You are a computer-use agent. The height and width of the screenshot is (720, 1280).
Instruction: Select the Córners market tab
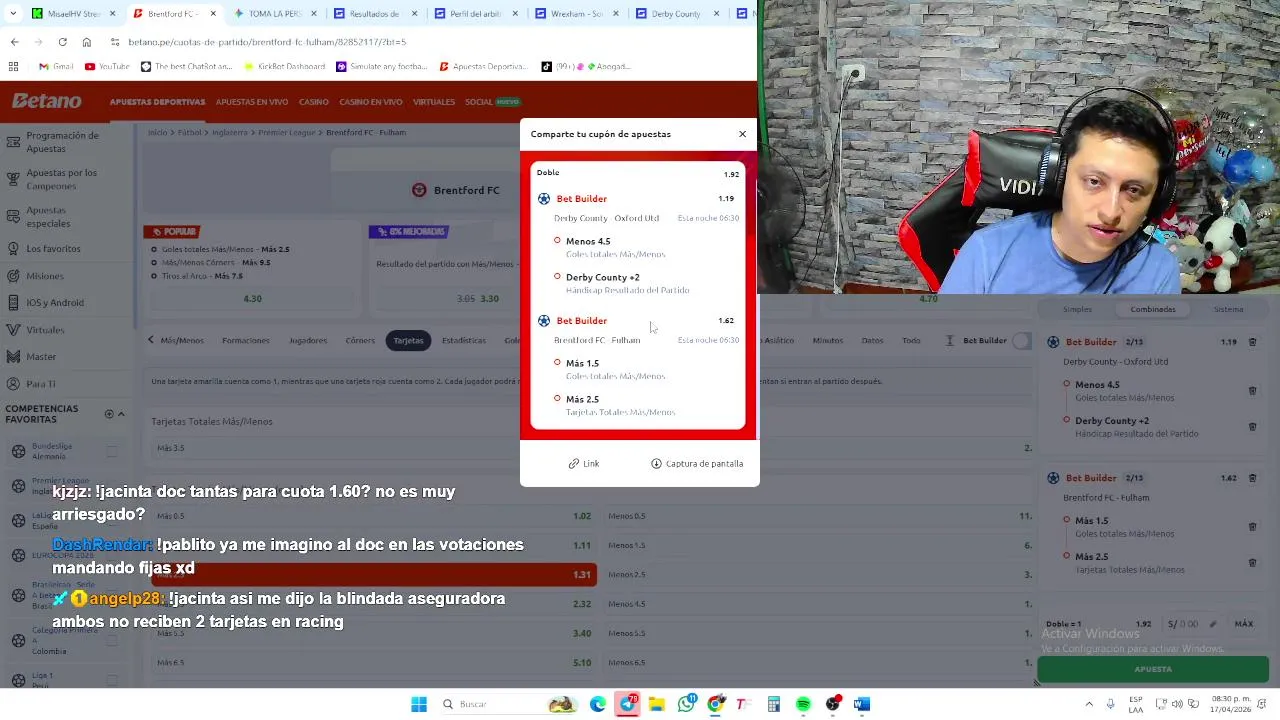[360, 341]
